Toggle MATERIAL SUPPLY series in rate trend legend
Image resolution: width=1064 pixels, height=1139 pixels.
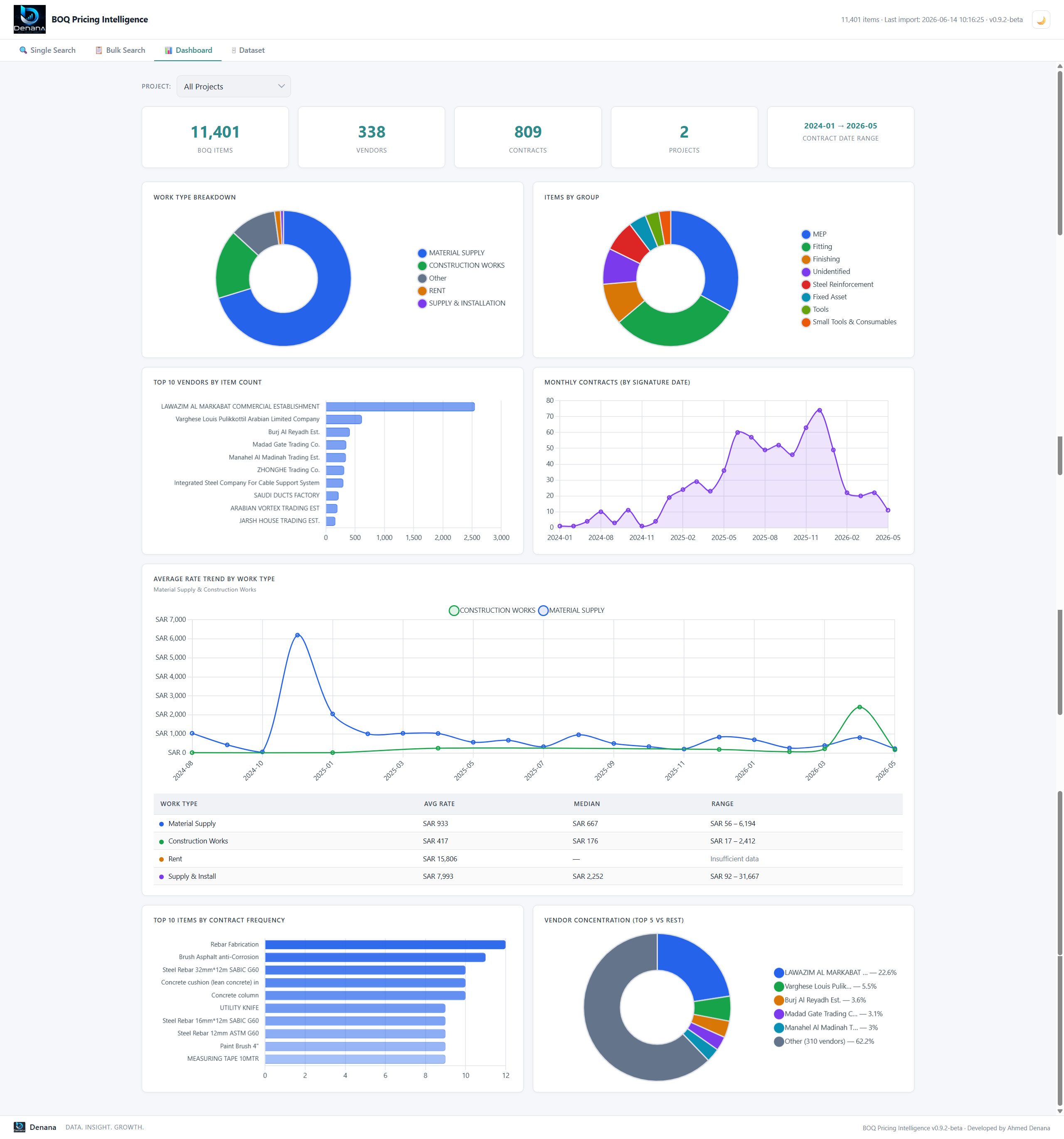pos(571,610)
